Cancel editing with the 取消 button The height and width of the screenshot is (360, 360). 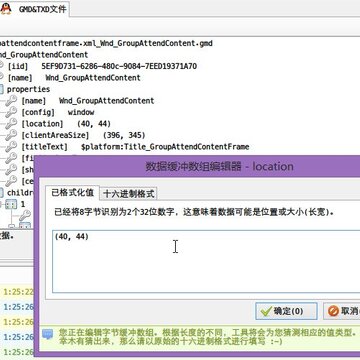tap(342, 311)
